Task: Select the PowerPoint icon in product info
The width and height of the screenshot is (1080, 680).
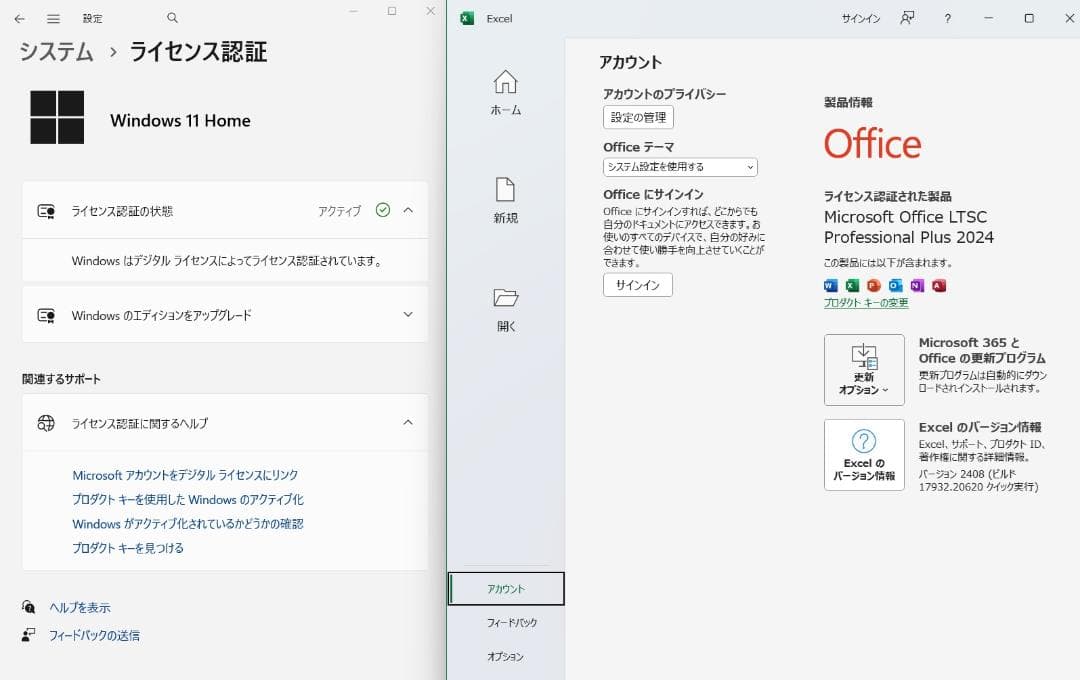Action: [873, 286]
